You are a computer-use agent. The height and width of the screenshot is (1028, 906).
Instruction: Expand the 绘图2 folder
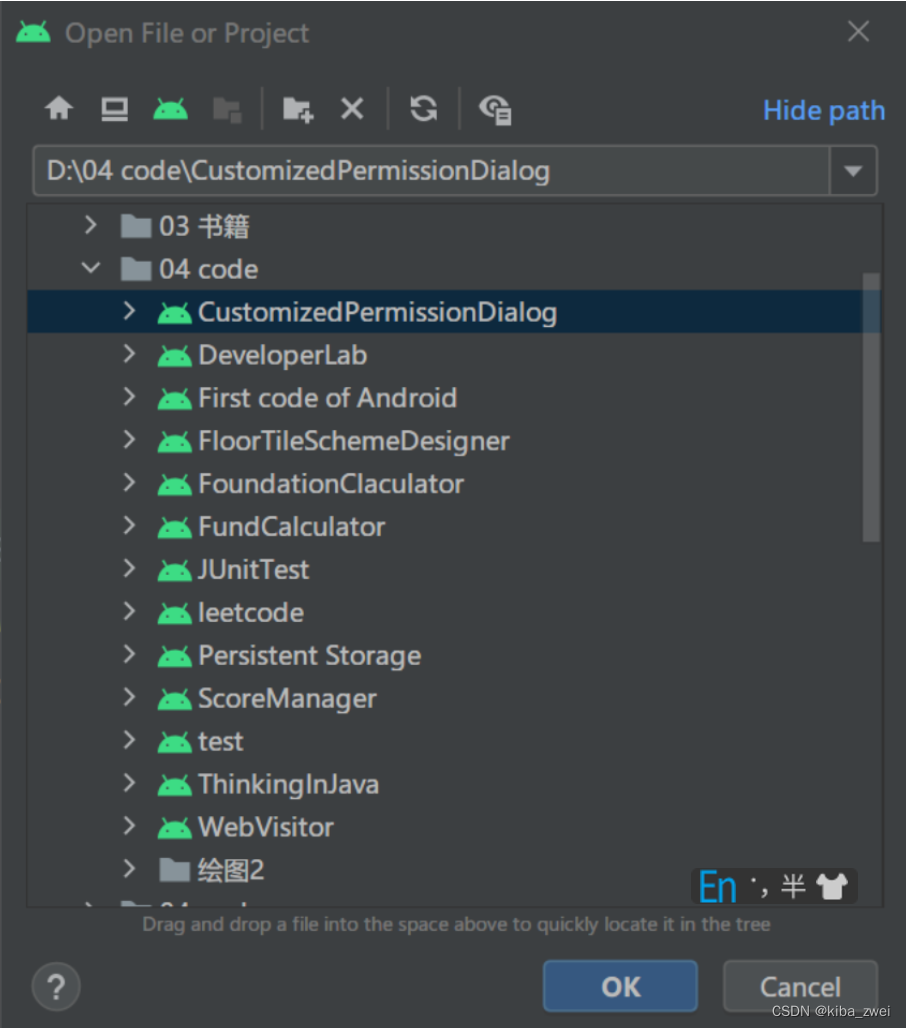(x=129, y=869)
